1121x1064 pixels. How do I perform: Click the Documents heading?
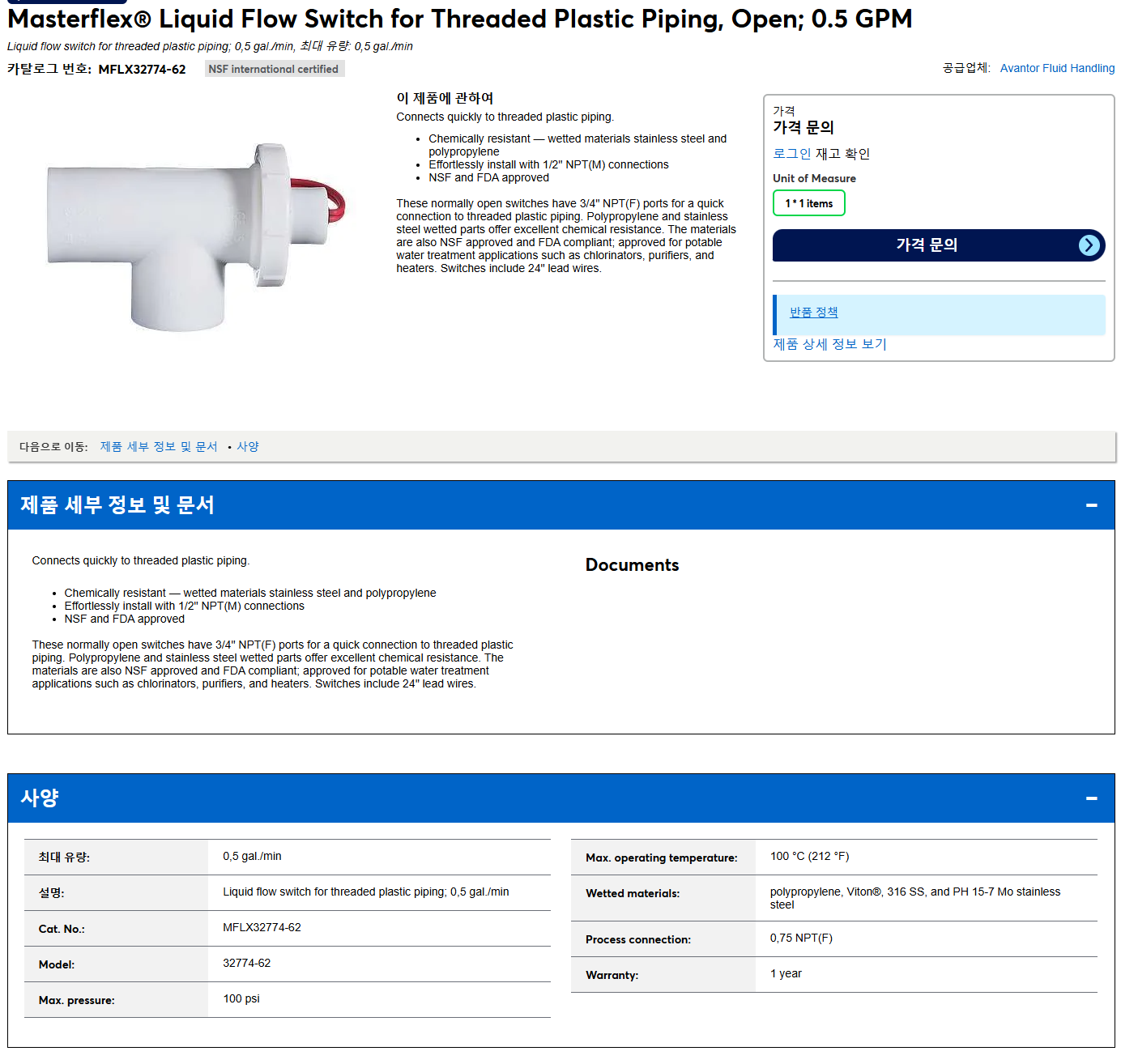(632, 565)
